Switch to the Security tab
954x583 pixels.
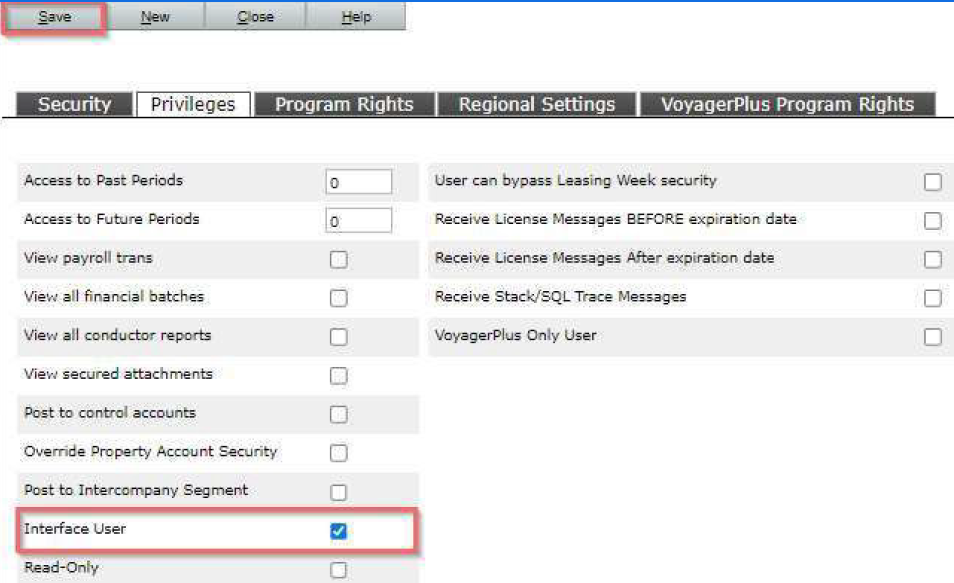coord(74,104)
